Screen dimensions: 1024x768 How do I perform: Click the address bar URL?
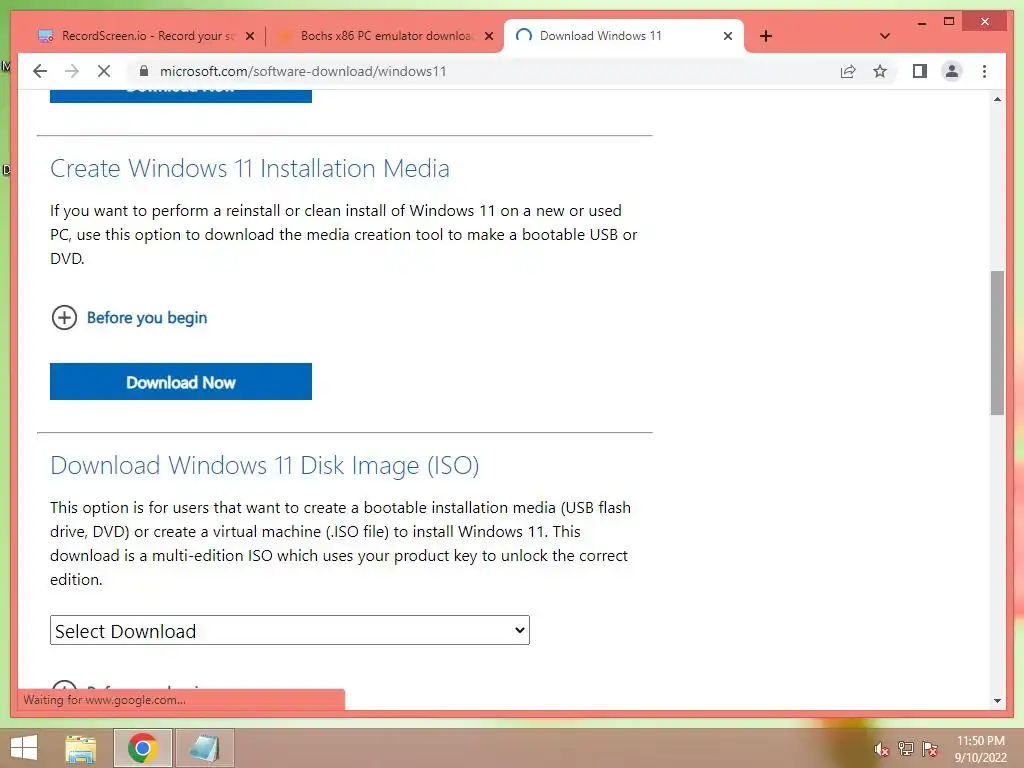pyautogui.click(x=303, y=71)
